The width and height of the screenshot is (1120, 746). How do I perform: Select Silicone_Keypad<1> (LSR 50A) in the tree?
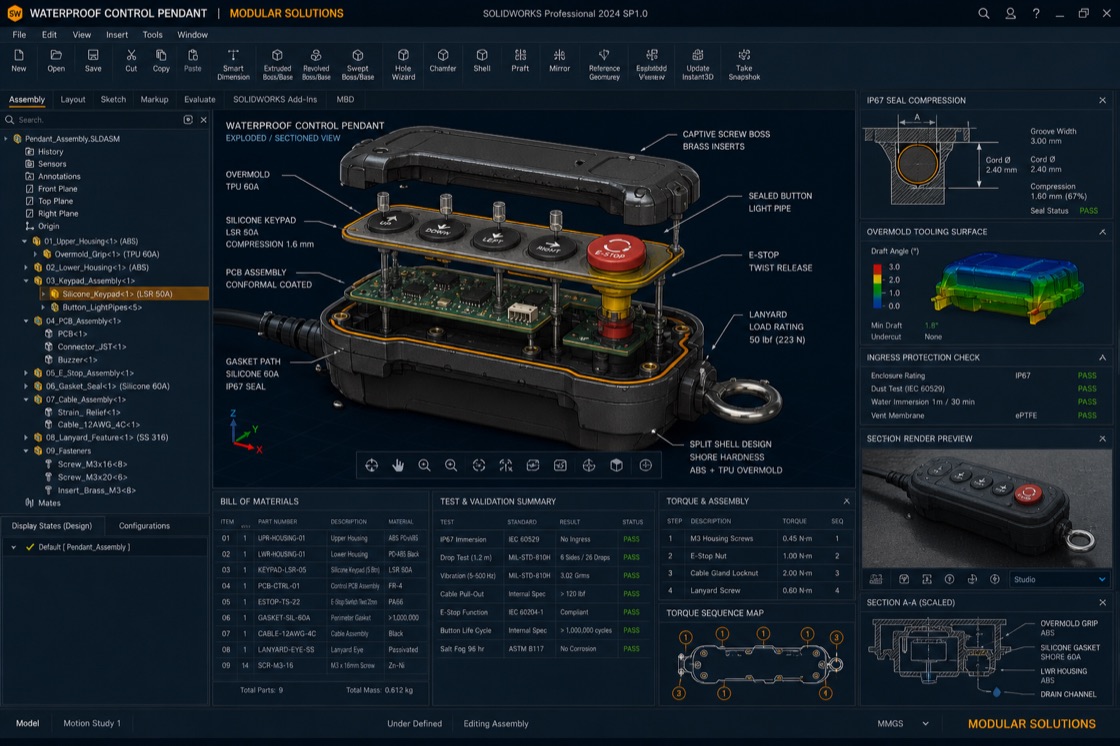(x=117, y=294)
